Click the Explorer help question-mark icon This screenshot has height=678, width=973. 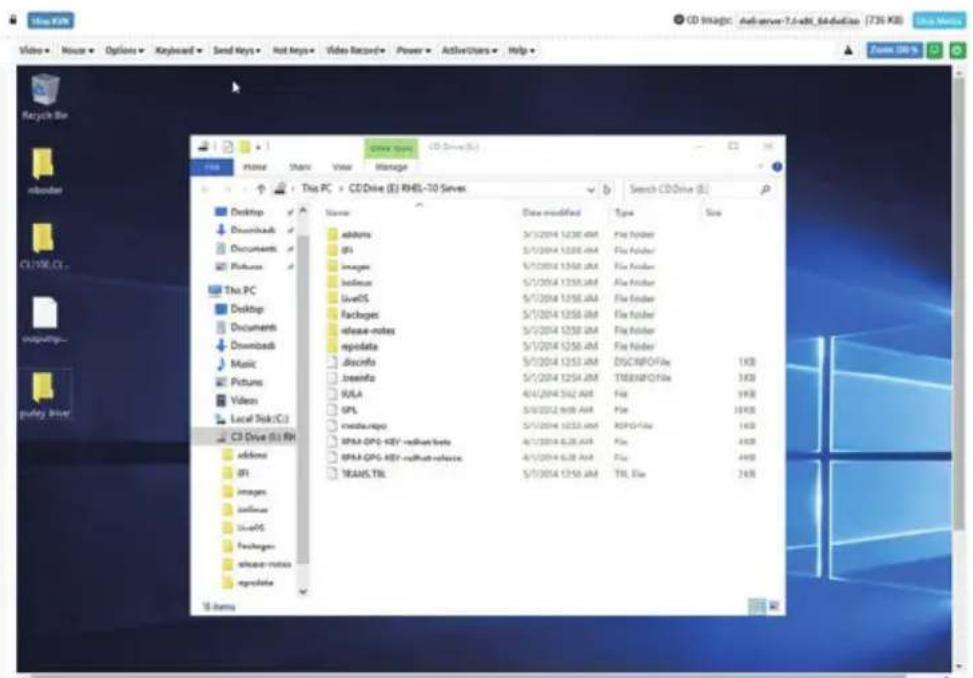pos(776,167)
